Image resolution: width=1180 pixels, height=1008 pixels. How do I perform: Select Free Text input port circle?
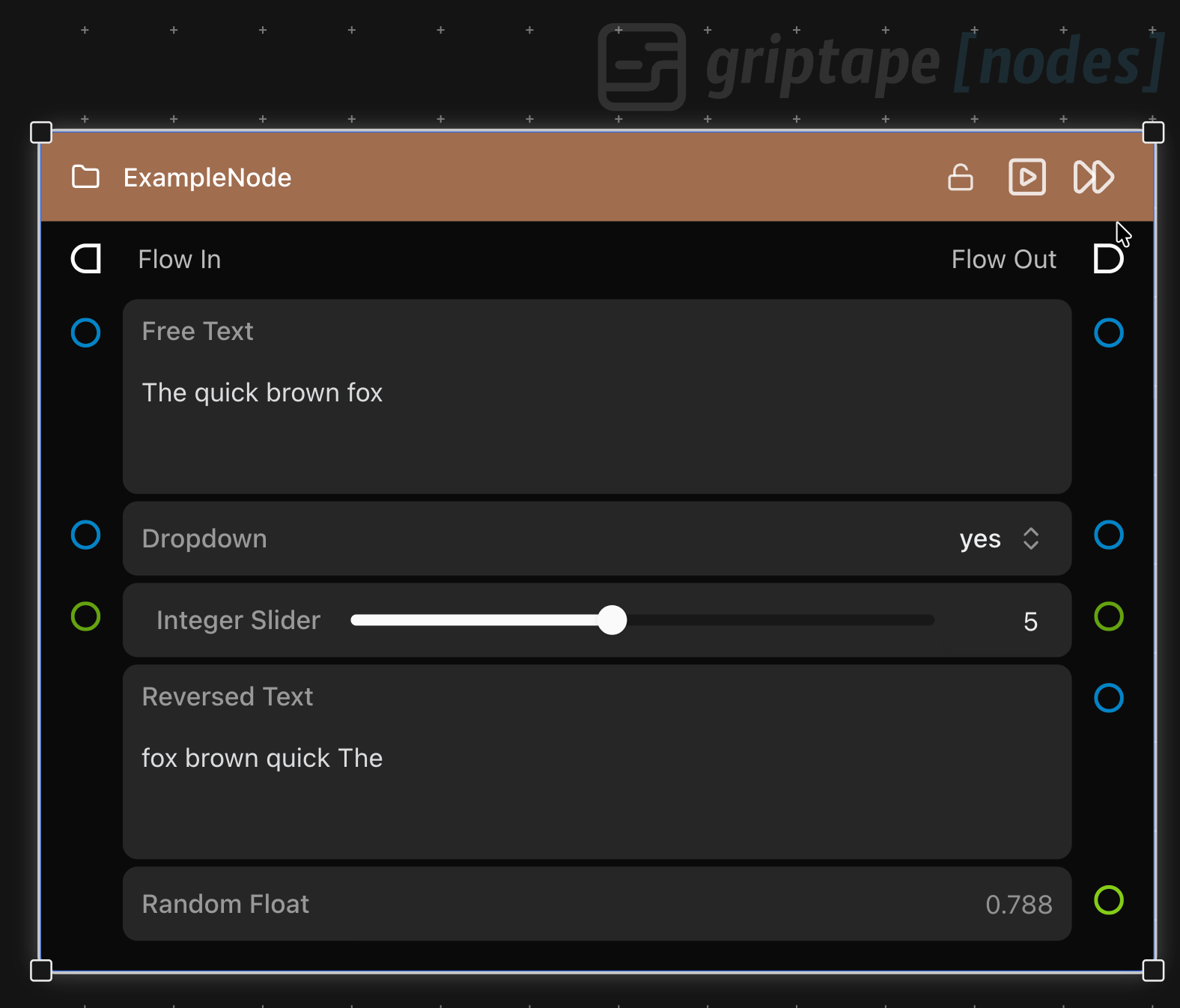point(86,333)
